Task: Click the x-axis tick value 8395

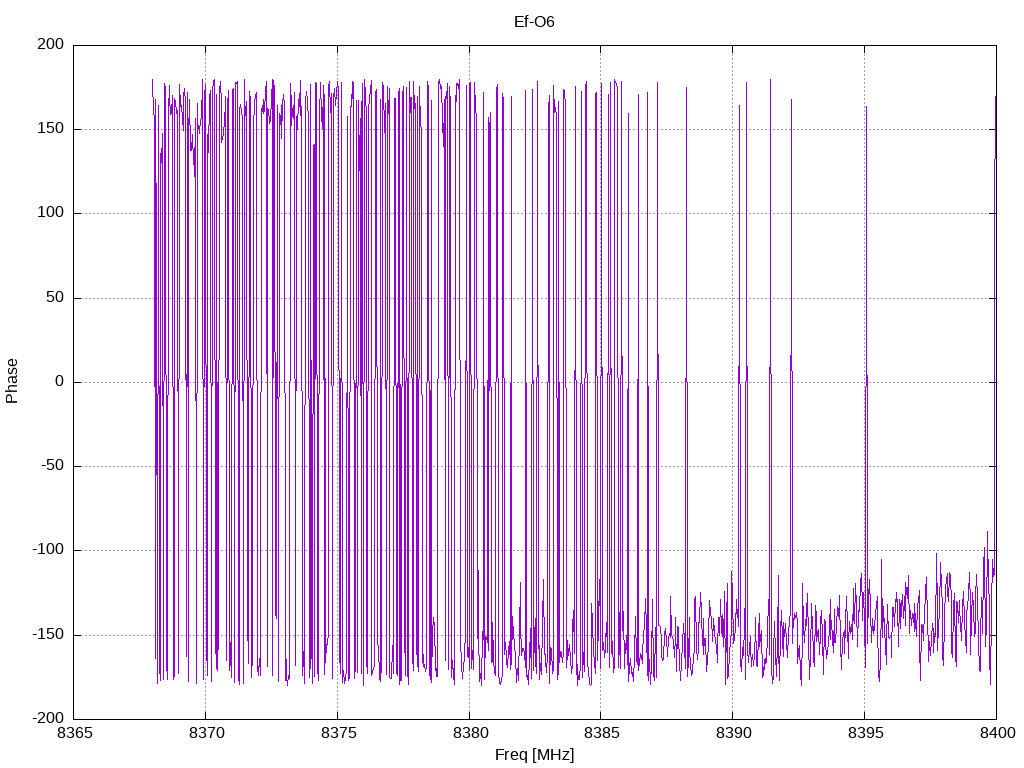Action: click(865, 733)
